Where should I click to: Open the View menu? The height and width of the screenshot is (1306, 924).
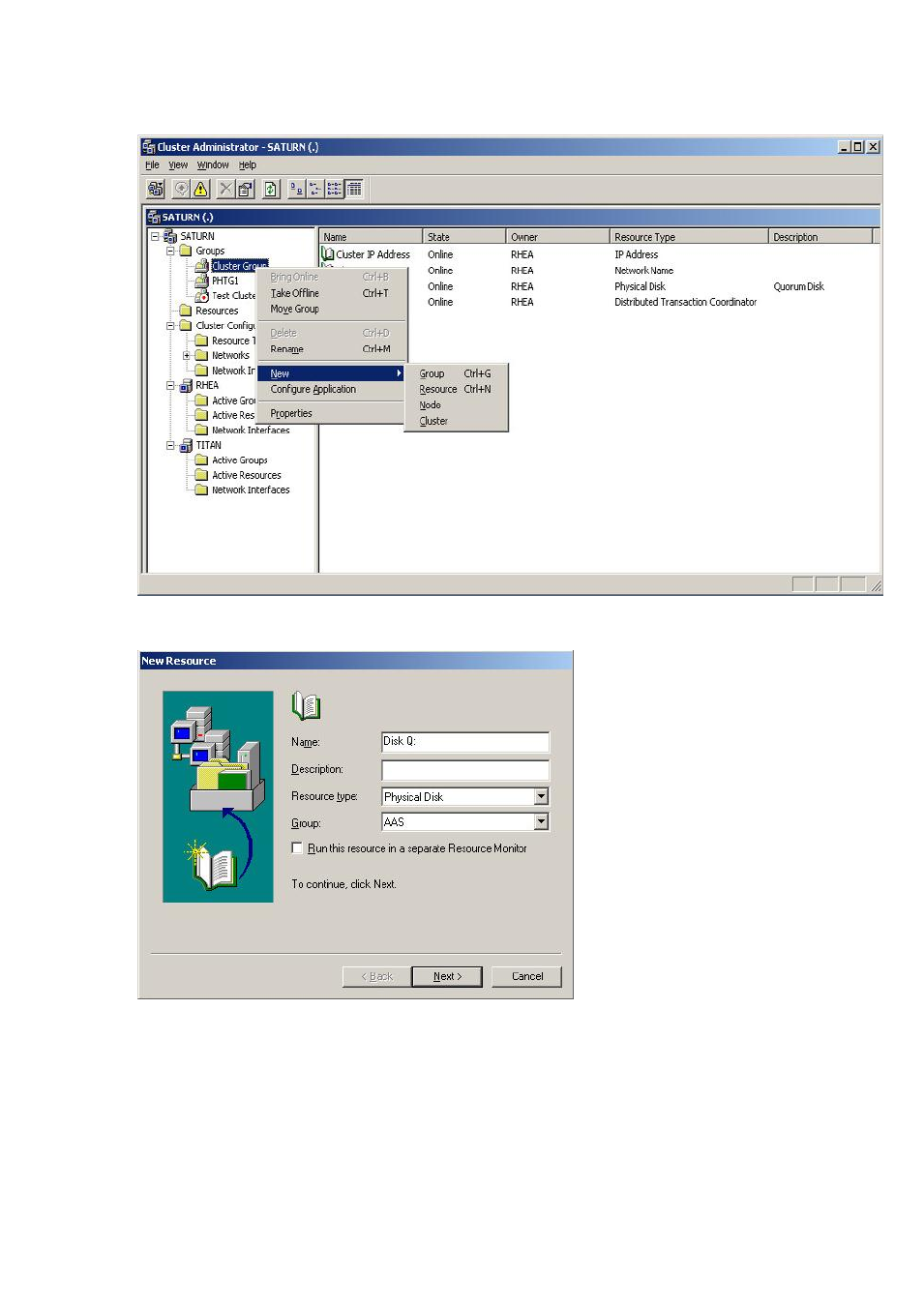(x=178, y=165)
